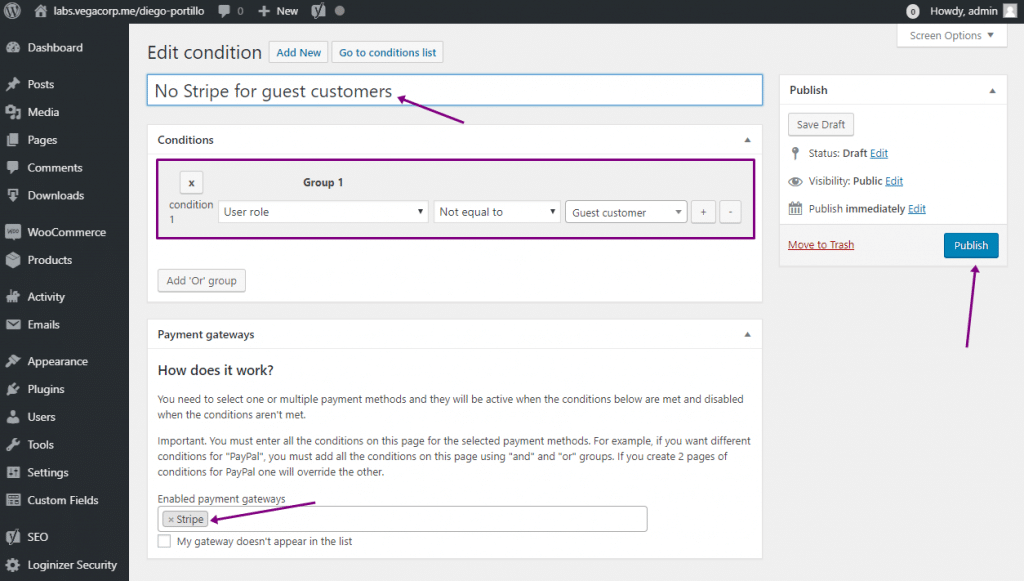
Task: Open the Guest customer value dropdown
Action: 626,212
